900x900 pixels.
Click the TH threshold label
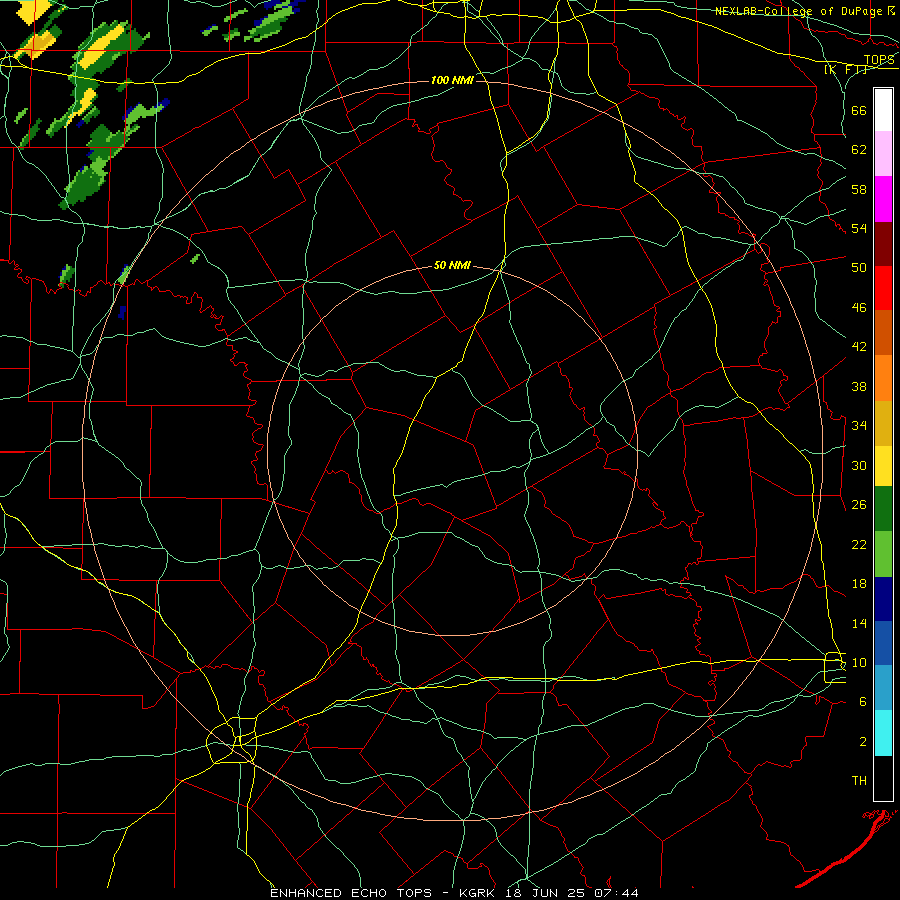coord(859,781)
